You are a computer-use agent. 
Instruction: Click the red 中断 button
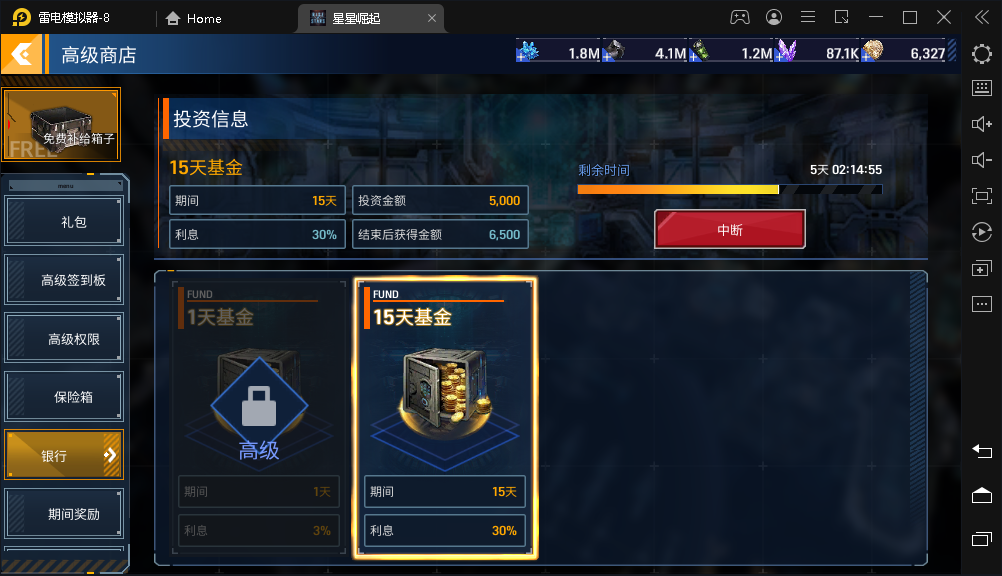click(x=730, y=230)
